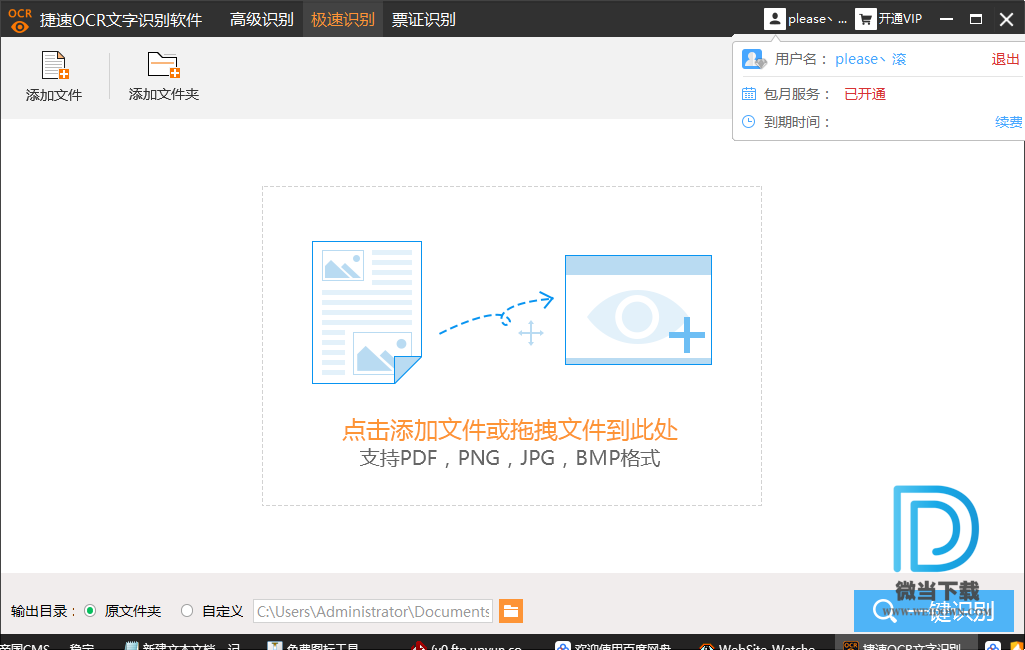Minimize the OCR window
This screenshot has width=1025, height=650.
coord(946,19)
